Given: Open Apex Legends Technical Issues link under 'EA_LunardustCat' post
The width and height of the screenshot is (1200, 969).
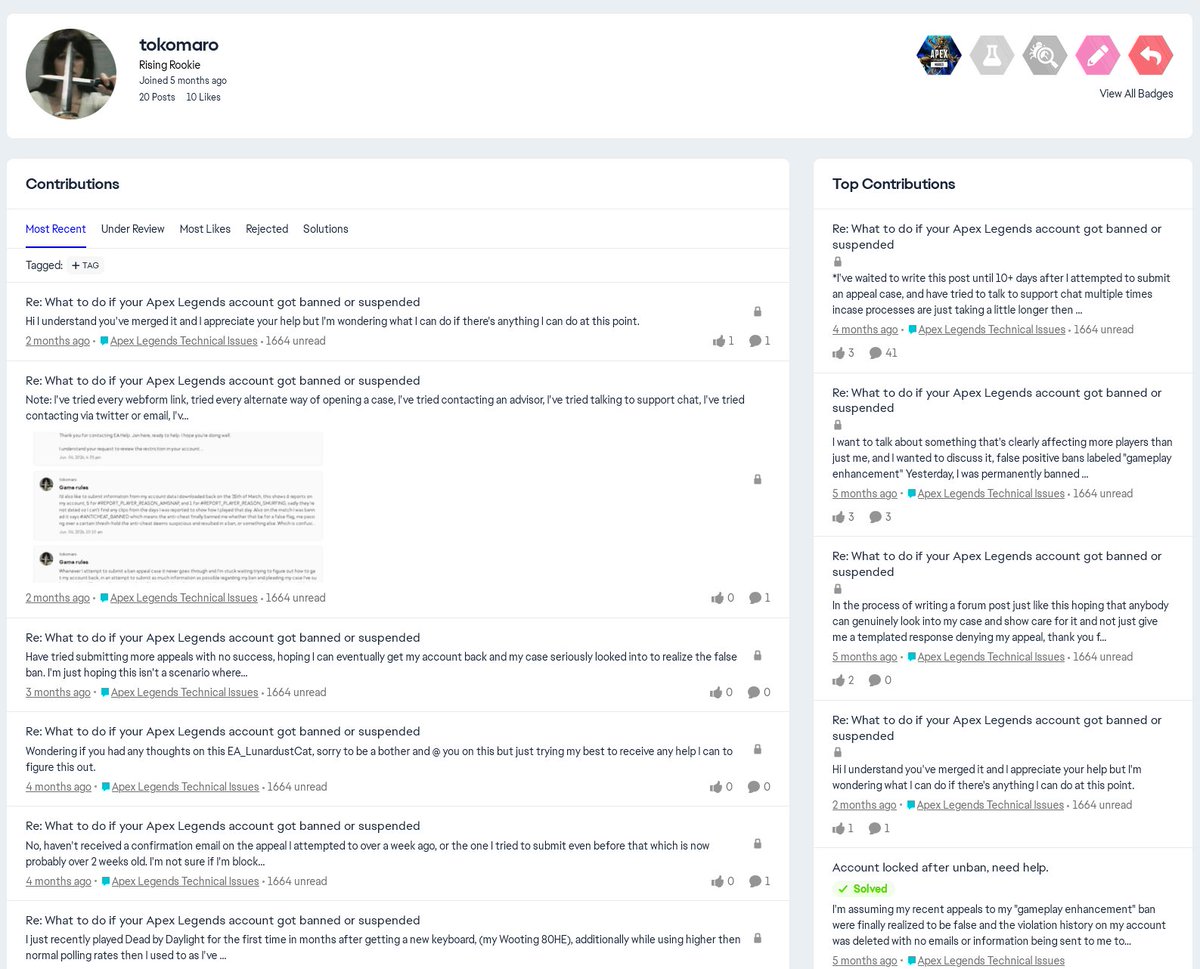Looking at the screenshot, I should point(185,787).
